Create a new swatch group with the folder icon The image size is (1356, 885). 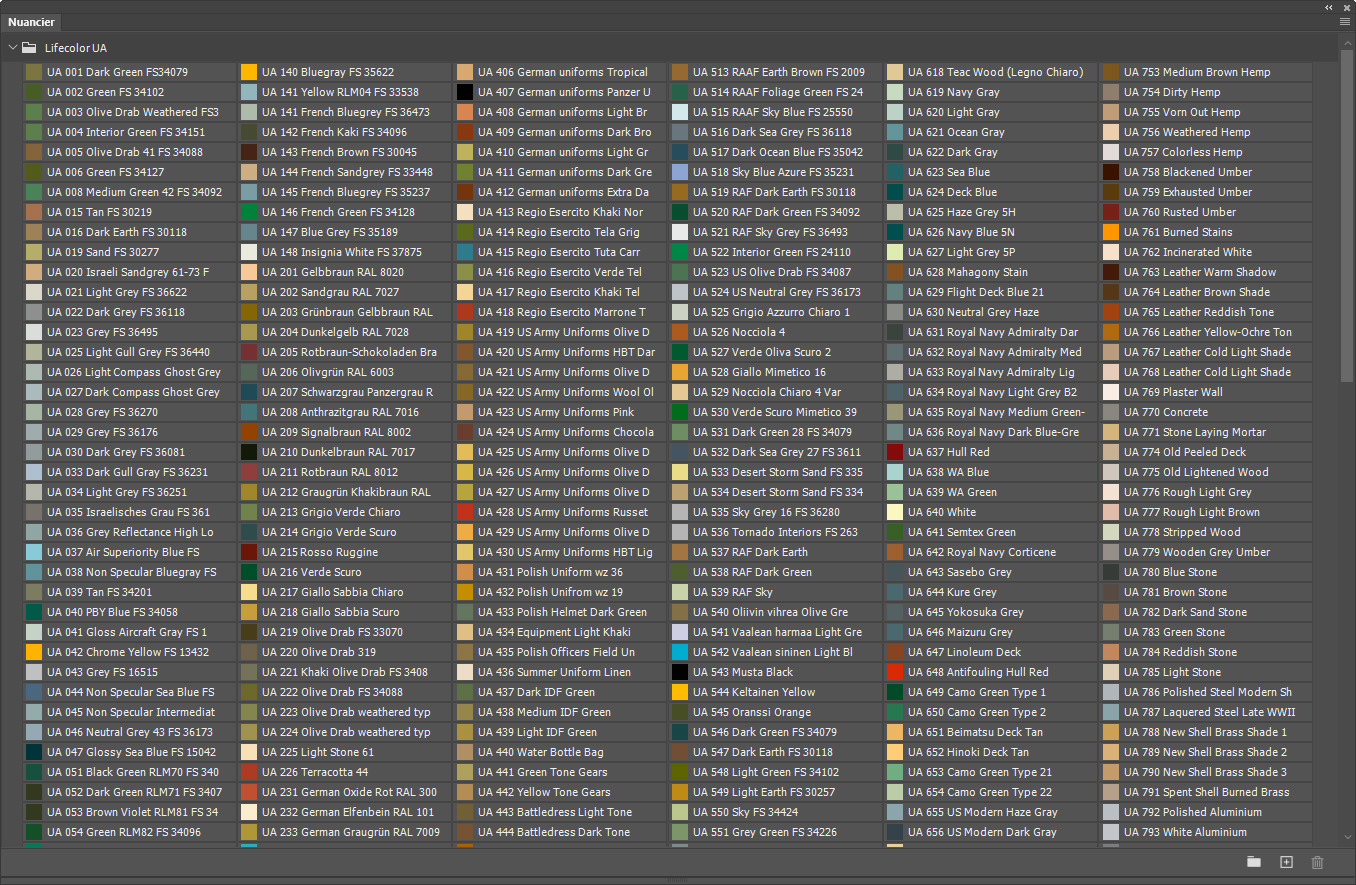point(1254,862)
